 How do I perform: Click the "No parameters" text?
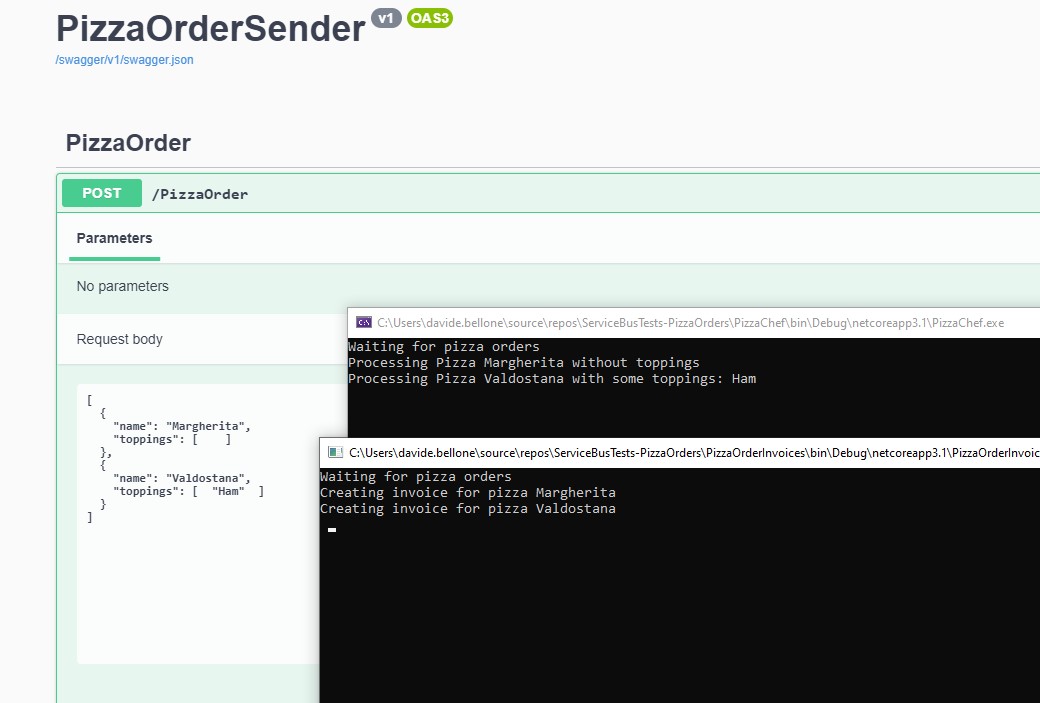click(x=123, y=286)
